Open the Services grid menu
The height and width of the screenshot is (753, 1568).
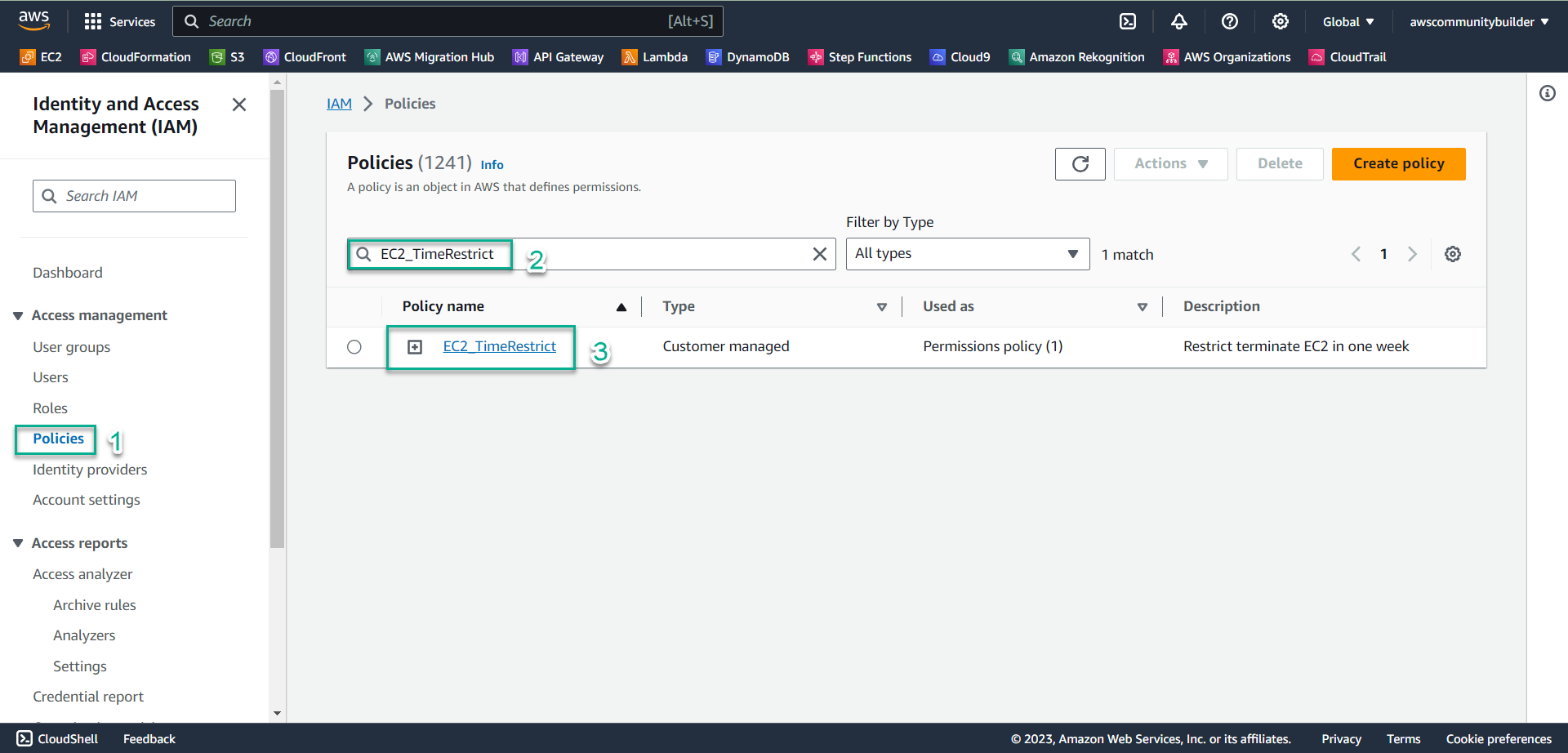[119, 21]
